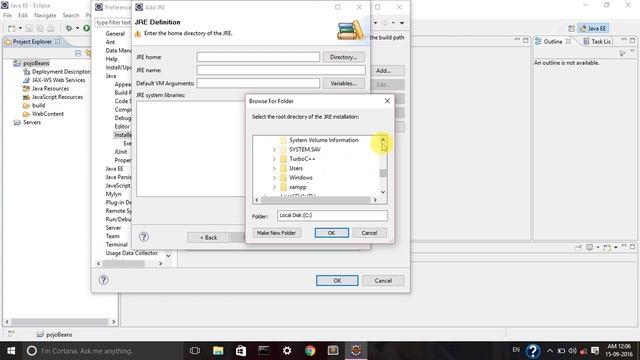Confirm folder selection with OK in Browse dialog

click(331, 233)
